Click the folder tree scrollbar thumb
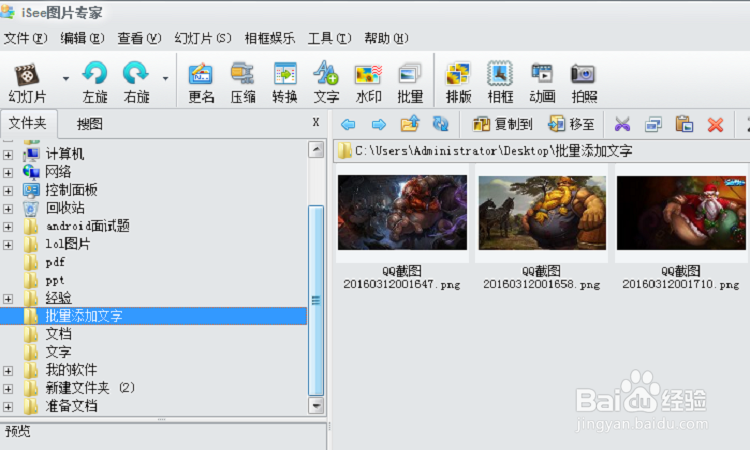Viewport: 750px width, 450px height. tap(316, 300)
